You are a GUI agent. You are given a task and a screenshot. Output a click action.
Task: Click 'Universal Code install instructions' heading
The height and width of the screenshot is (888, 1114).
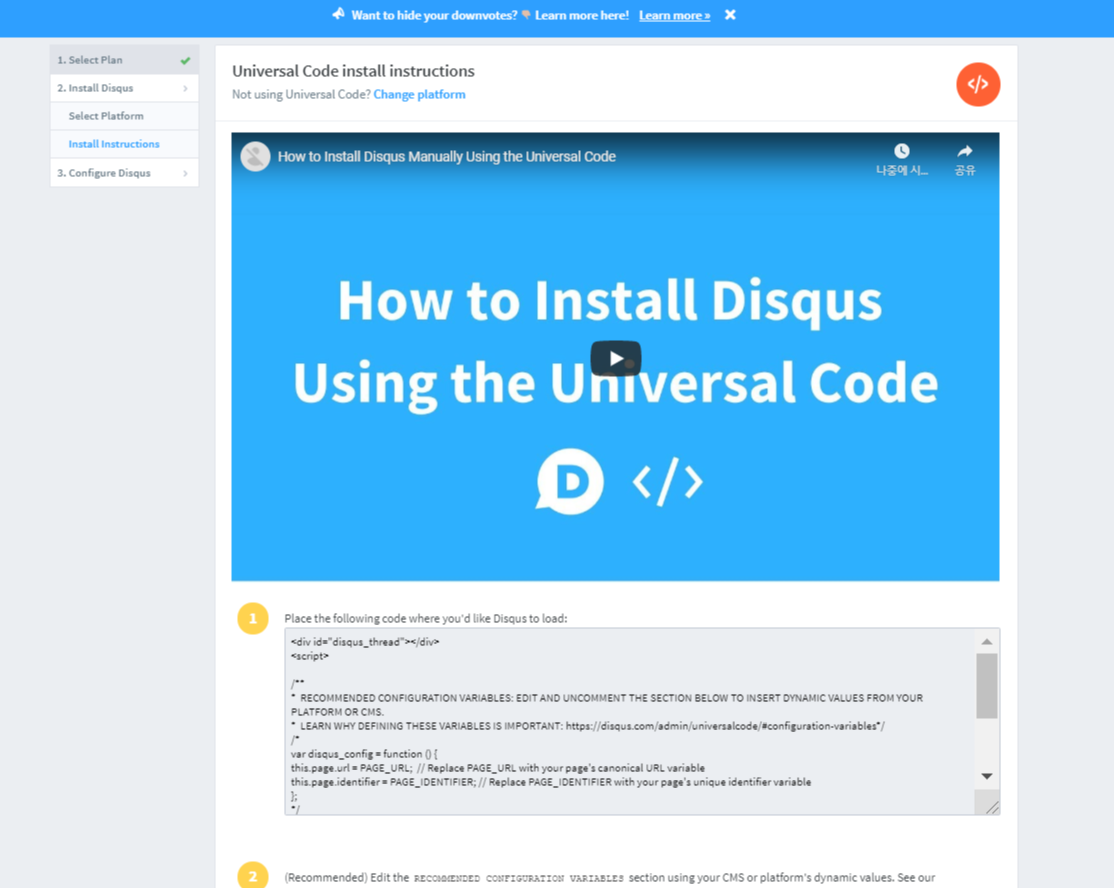pos(353,71)
